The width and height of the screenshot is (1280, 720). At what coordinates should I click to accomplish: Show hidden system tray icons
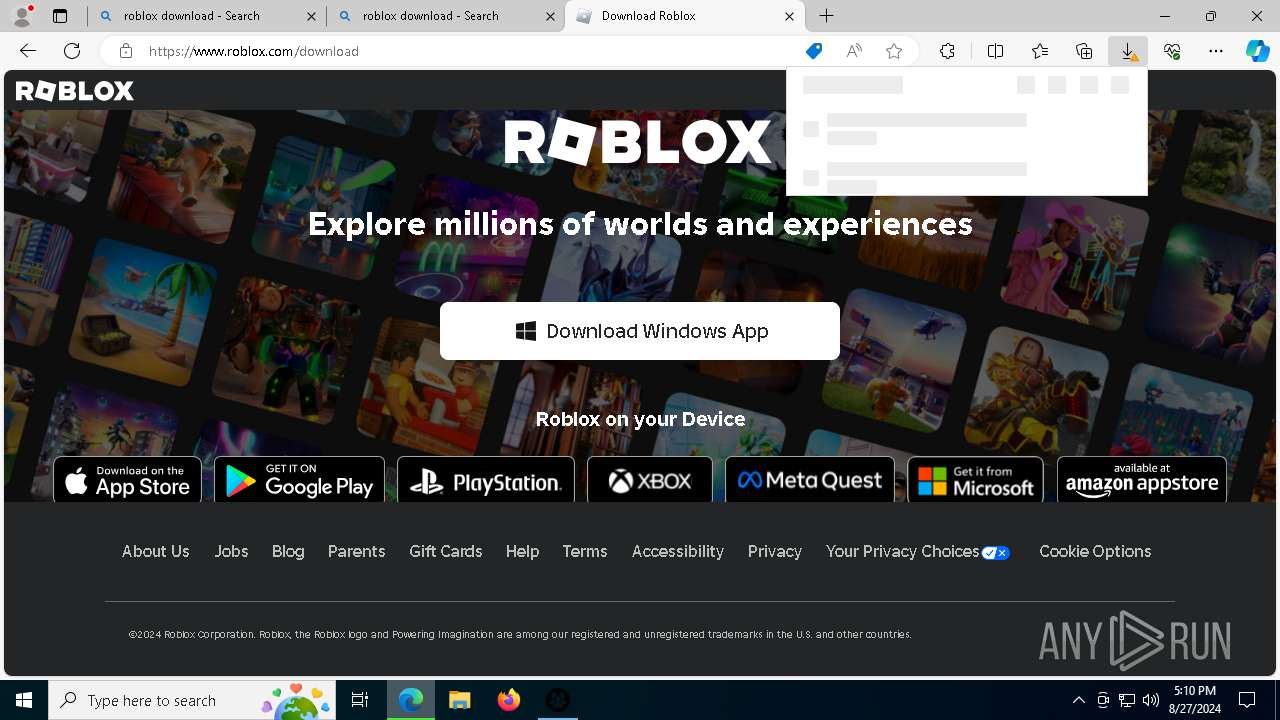[x=1078, y=700]
